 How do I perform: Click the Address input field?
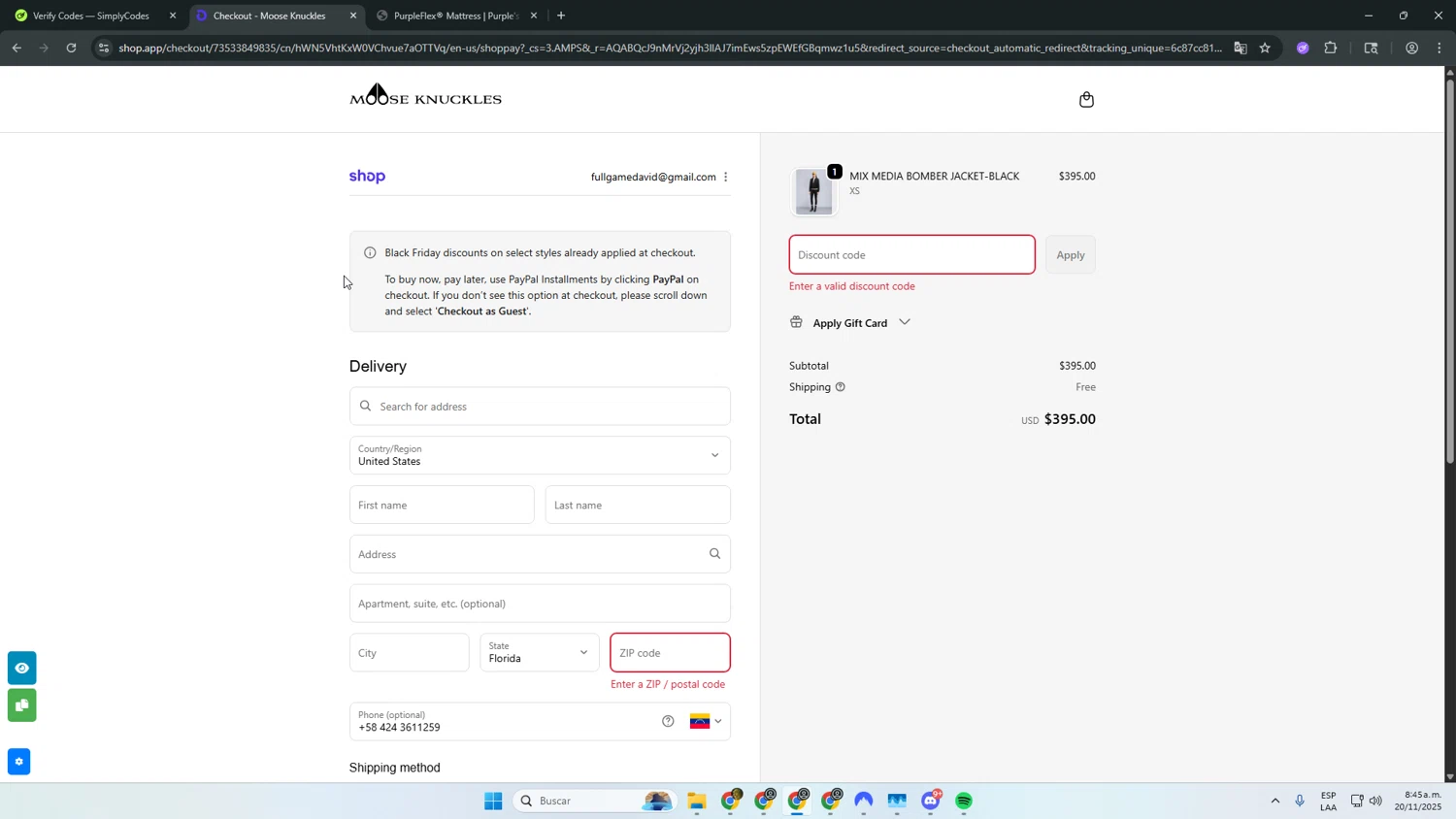point(540,554)
